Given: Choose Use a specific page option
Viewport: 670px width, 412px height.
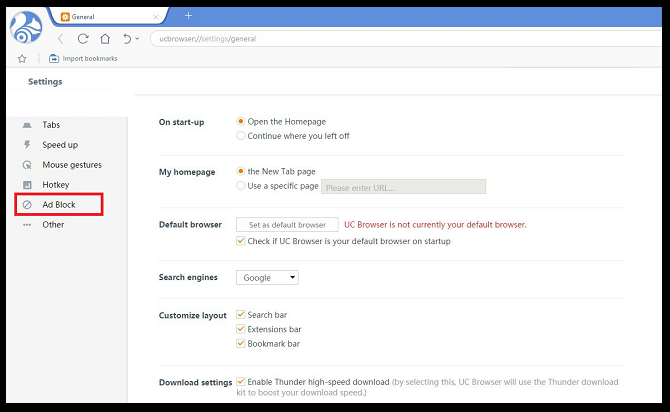Looking at the screenshot, I should pos(241,186).
